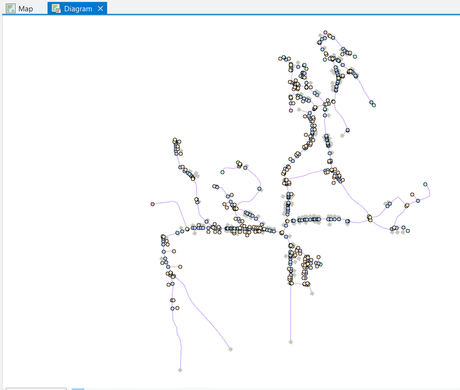This screenshot has width=460, height=390.
Task: Select isolated teal node right of top cluster
Action: (x=355, y=57)
